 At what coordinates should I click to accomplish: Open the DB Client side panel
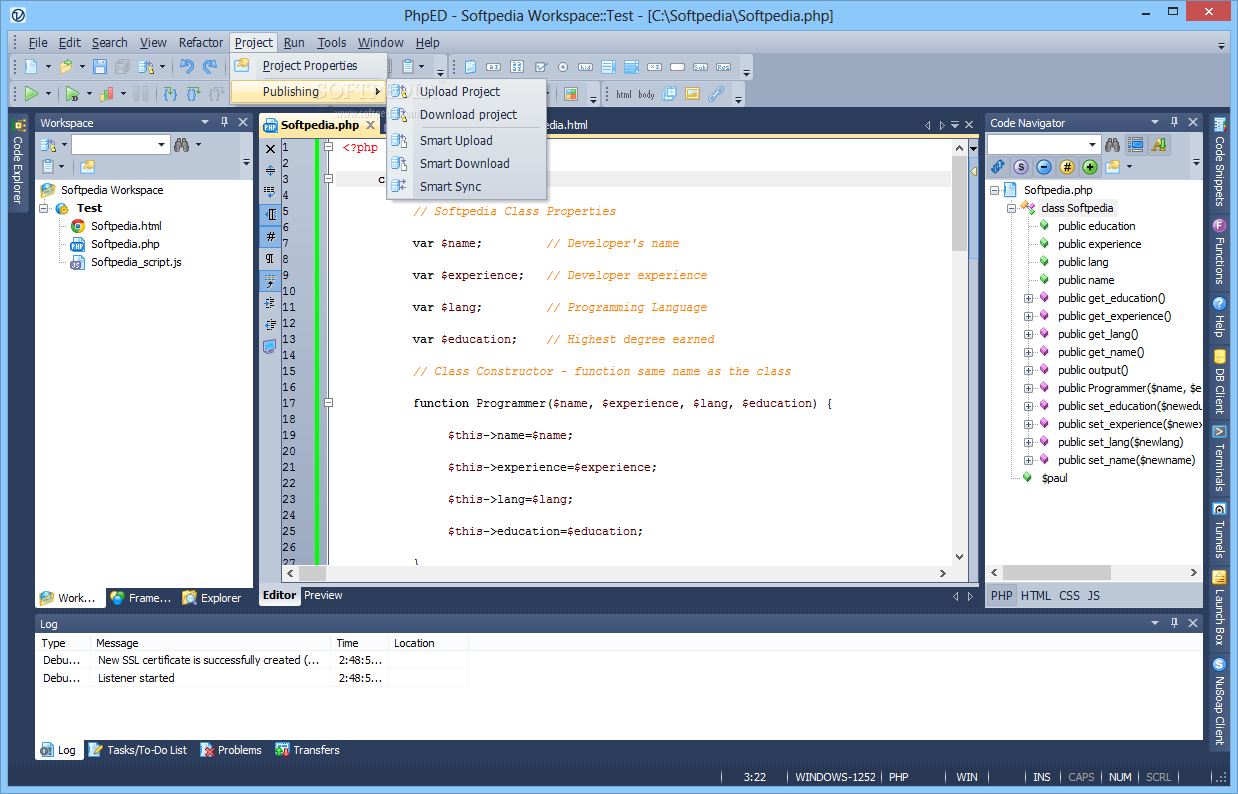1219,382
